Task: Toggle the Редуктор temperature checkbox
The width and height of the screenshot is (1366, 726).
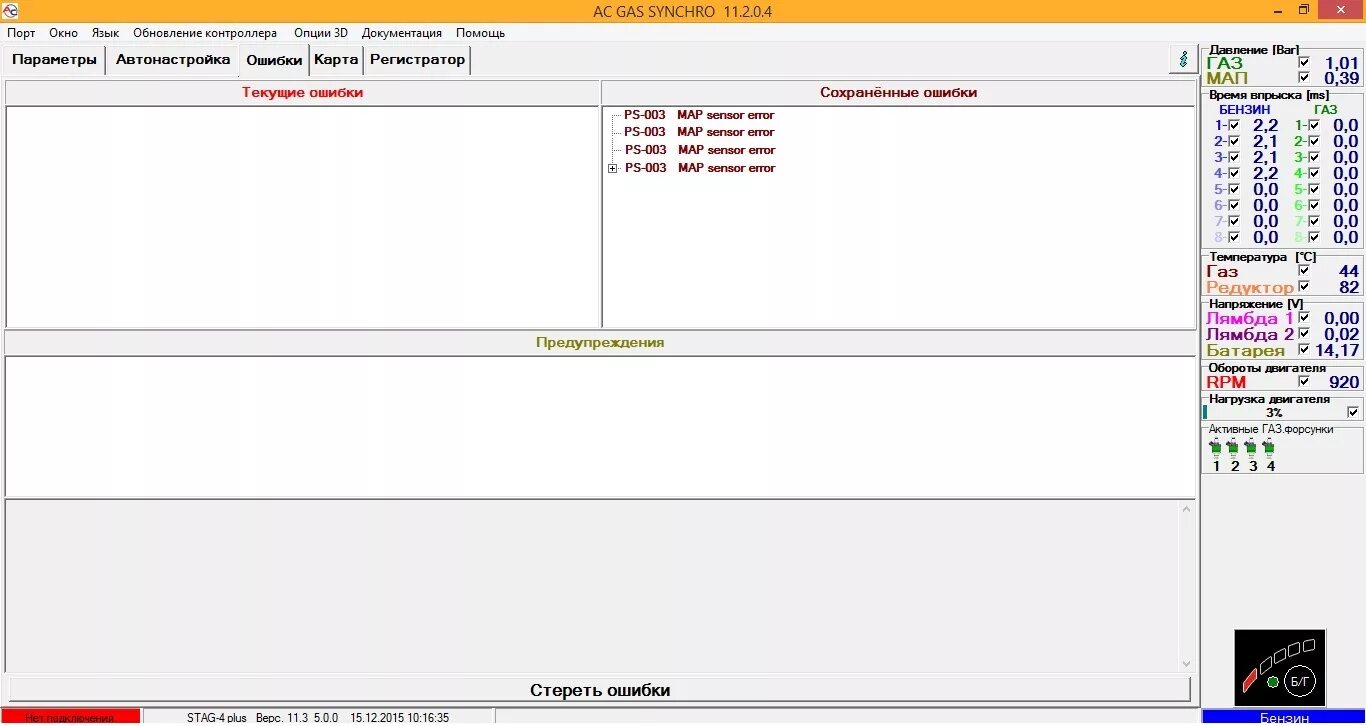Action: pos(1304,287)
